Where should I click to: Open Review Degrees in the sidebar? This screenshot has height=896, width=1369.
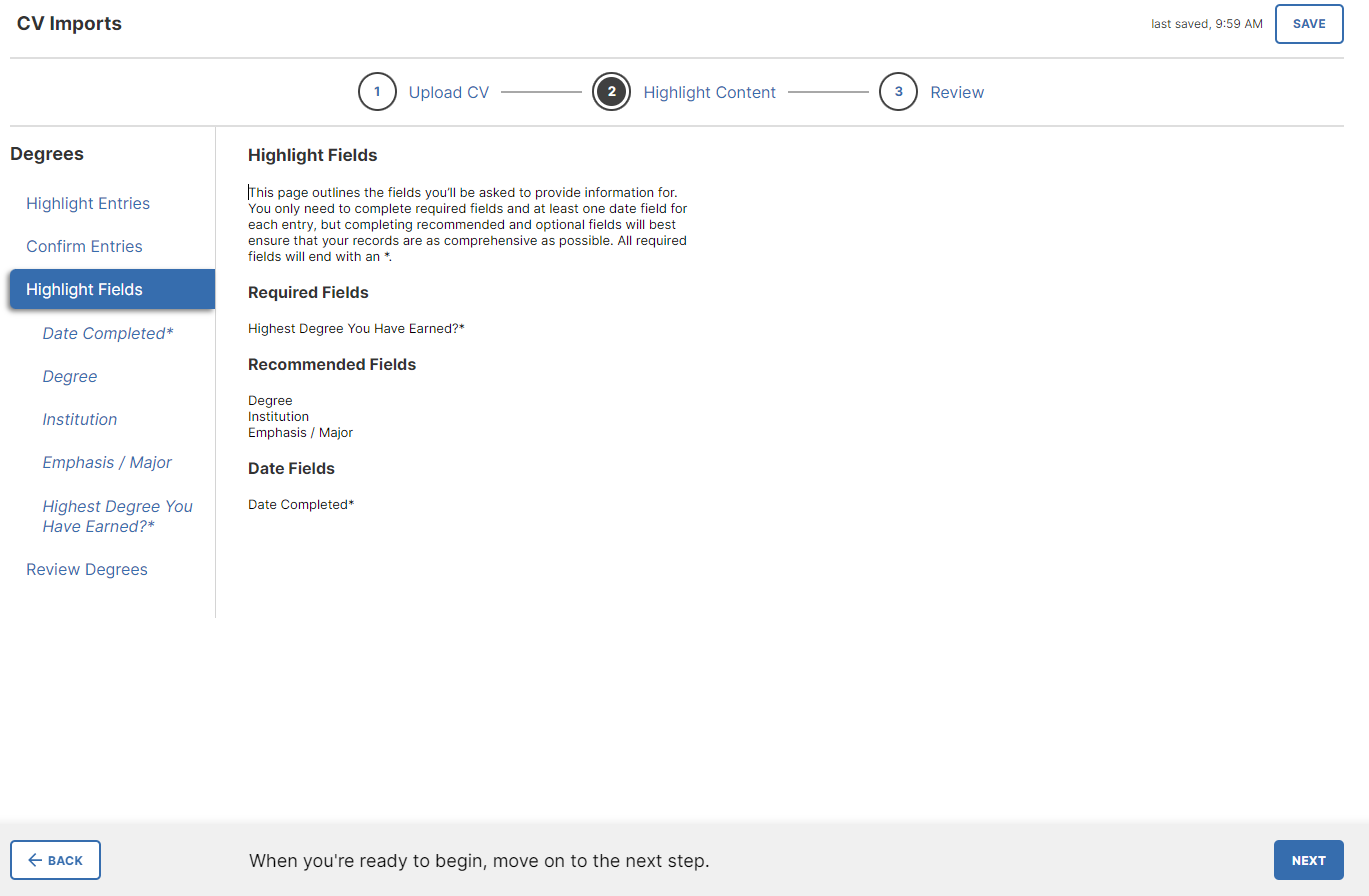(x=87, y=569)
